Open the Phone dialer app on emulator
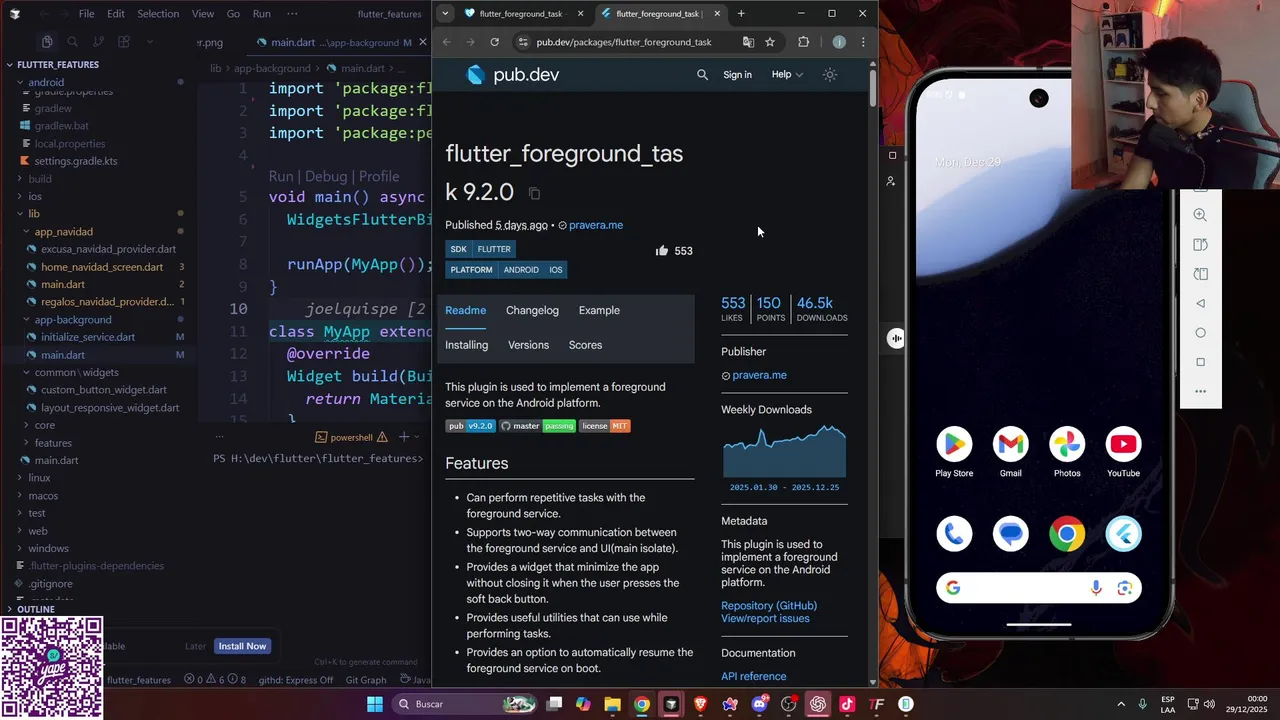Image resolution: width=1280 pixels, height=720 pixels. 954,534
